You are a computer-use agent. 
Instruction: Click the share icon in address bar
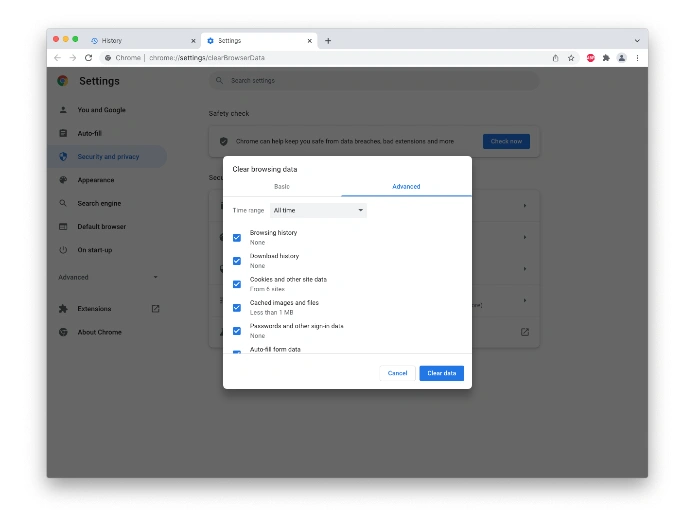[x=555, y=58]
